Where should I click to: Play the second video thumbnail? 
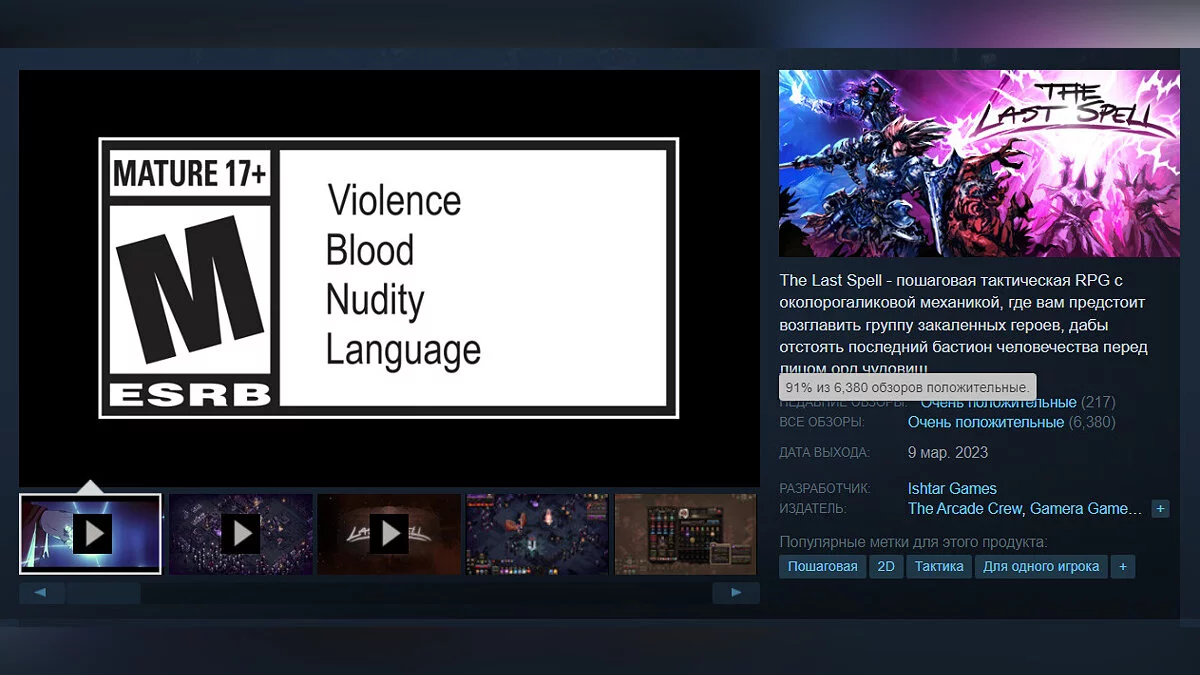(240, 534)
